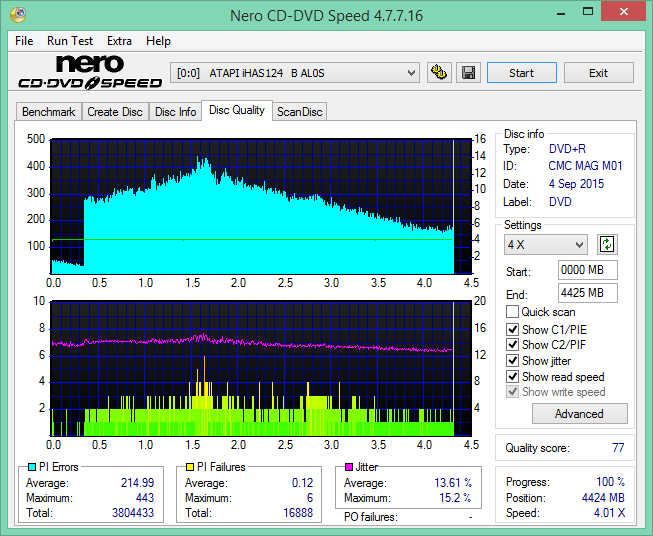This screenshot has width=653, height=536.
Task: Toggle Show read speed checkbox
Action: (x=512, y=376)
